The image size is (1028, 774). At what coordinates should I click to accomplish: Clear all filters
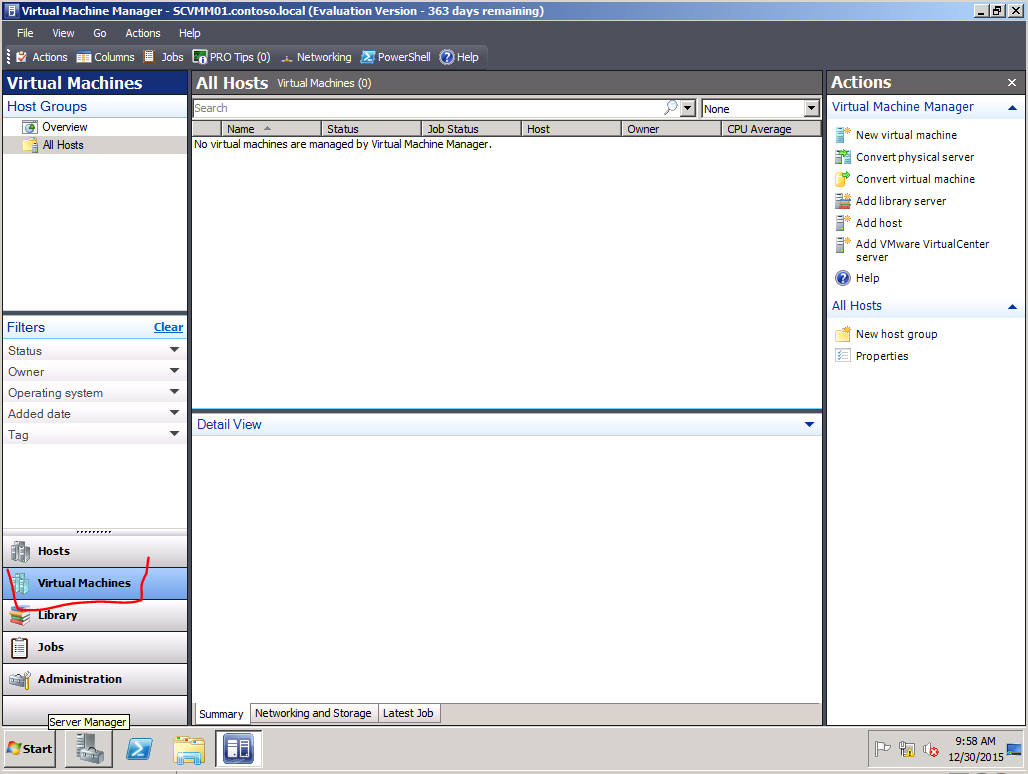pyautogui.click(x=168, y=327)
